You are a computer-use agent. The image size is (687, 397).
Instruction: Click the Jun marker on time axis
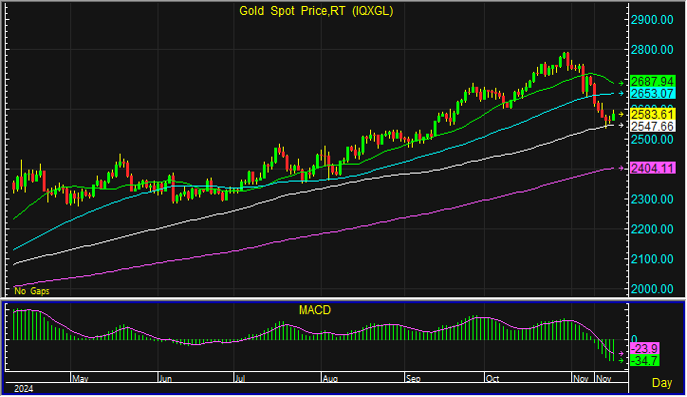(165, 378)
